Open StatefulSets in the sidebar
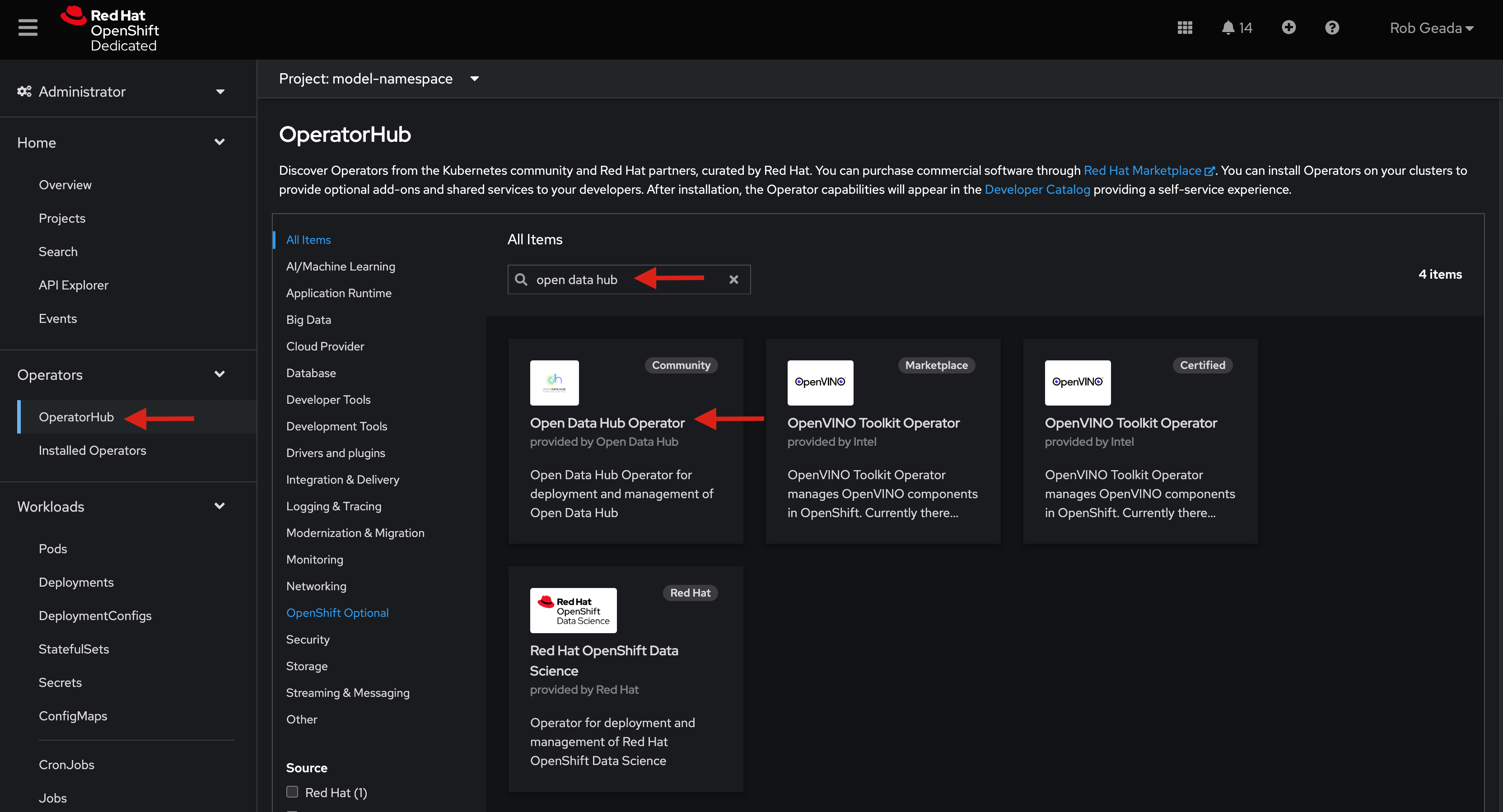The height and width of the screenshot is (812, 1503). pos(74,649)
